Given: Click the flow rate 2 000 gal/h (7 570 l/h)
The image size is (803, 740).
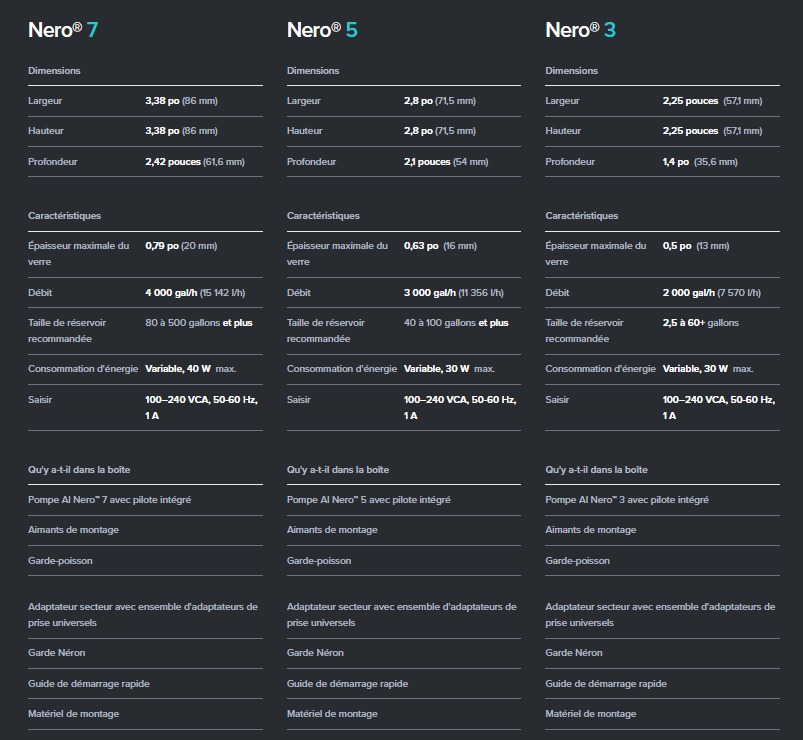Looking at the screenshot, I should point(712,293).
